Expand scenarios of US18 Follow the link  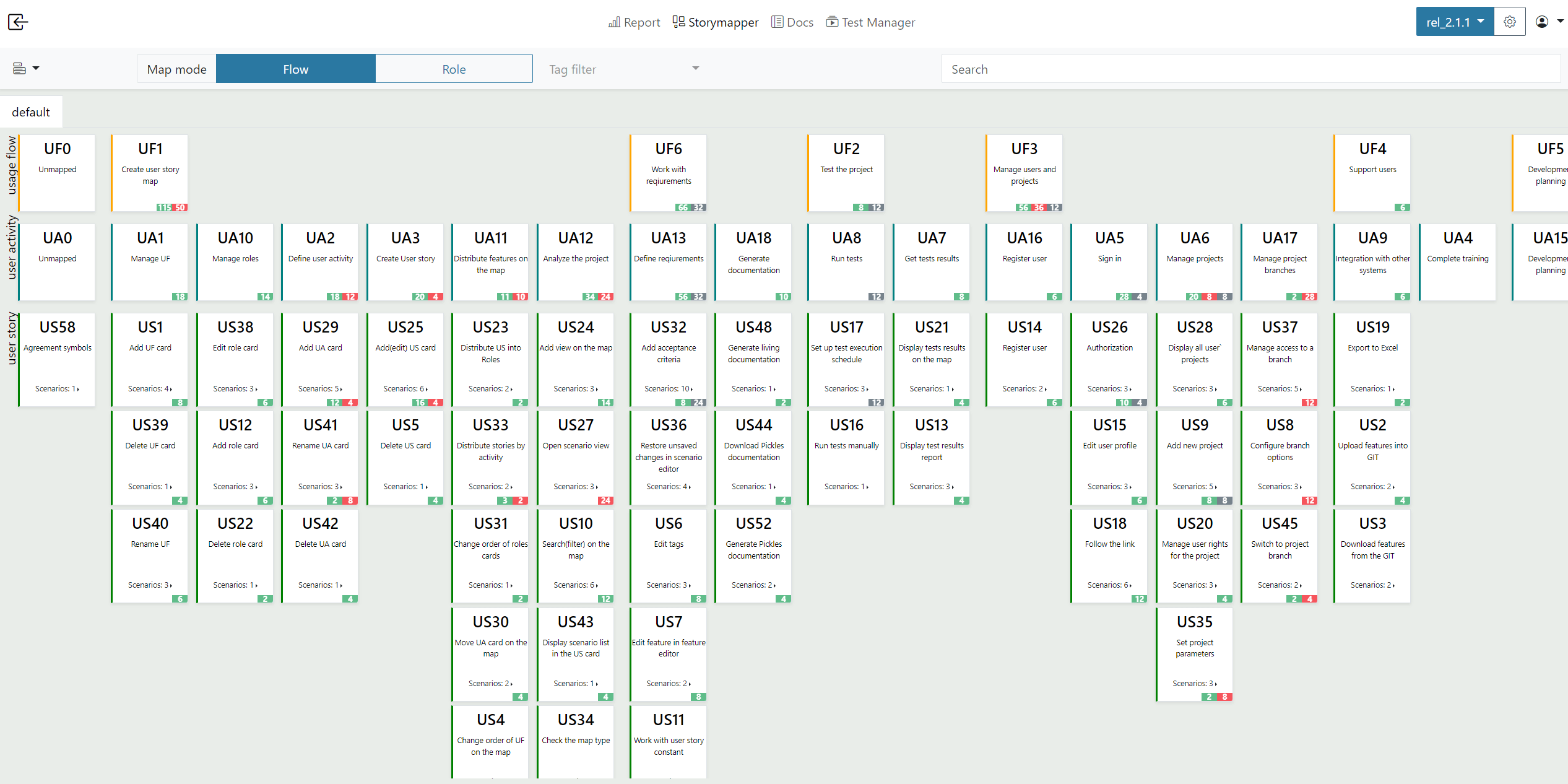tap(1110, 585)
